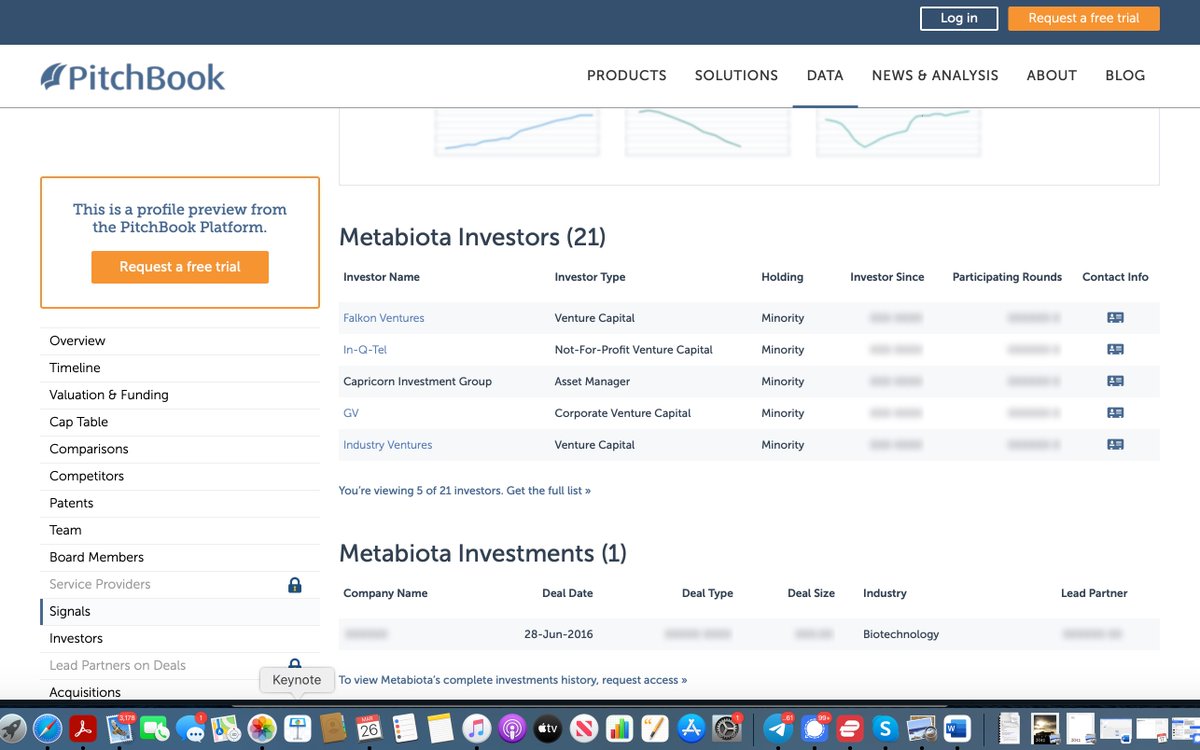
Task: Launch Adobe Acrobat from the dock
Action: pos(83,728)
